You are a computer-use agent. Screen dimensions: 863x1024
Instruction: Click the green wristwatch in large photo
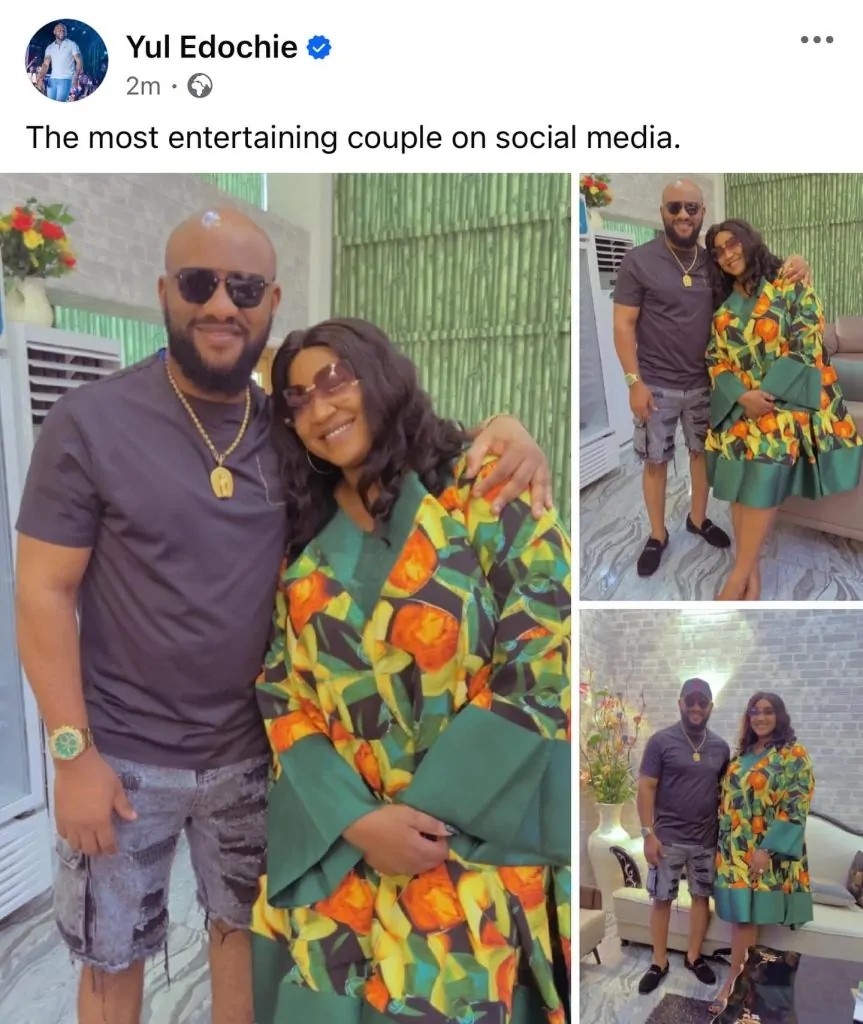tap(69, 743)
